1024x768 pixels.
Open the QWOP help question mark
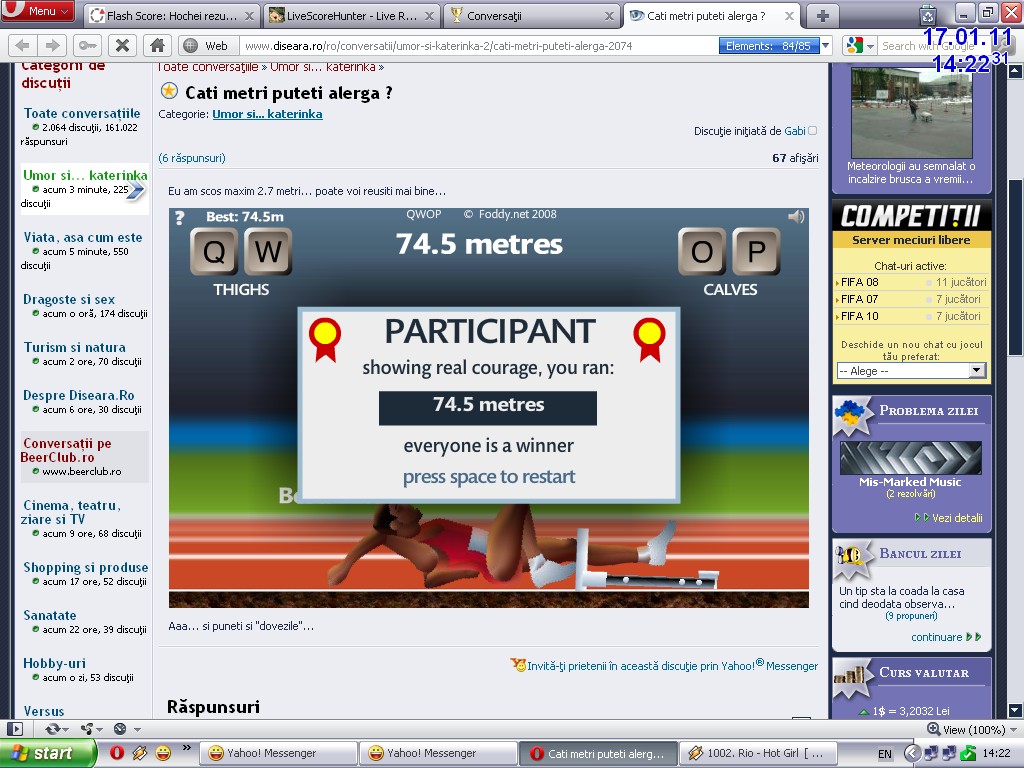(x=180, y=217)
